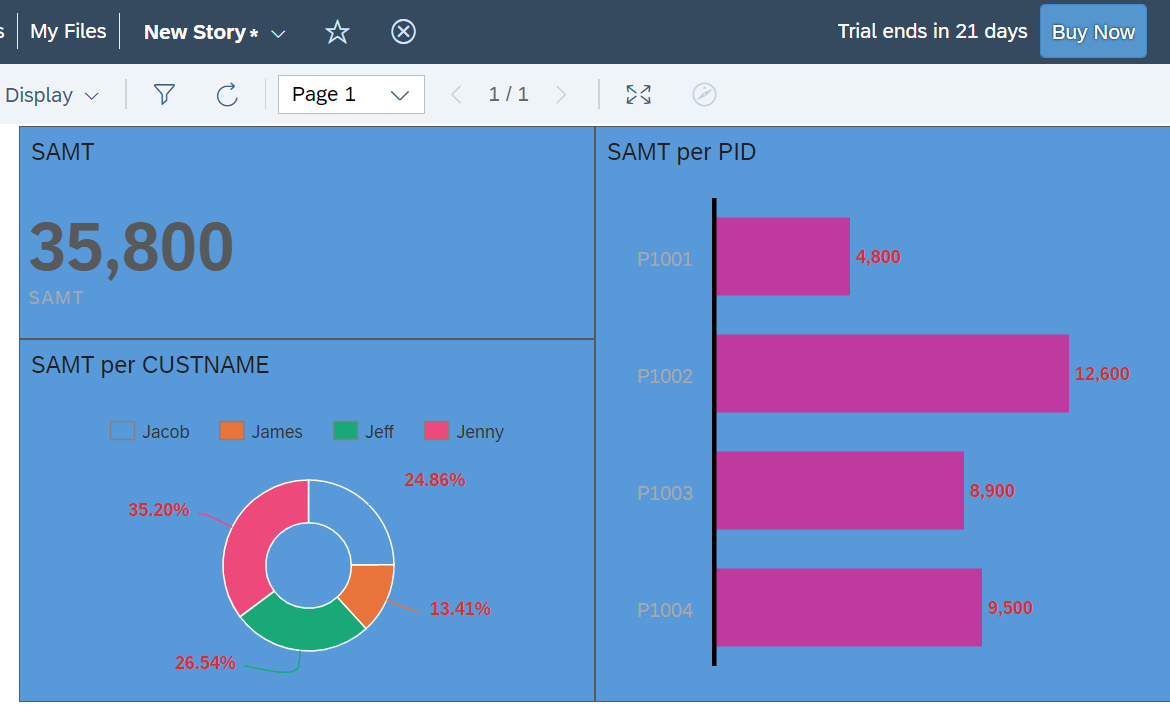The image size is (1170, 708).
Task: Toggle Jacob legend entry
Action: click(x=150, y=431)
